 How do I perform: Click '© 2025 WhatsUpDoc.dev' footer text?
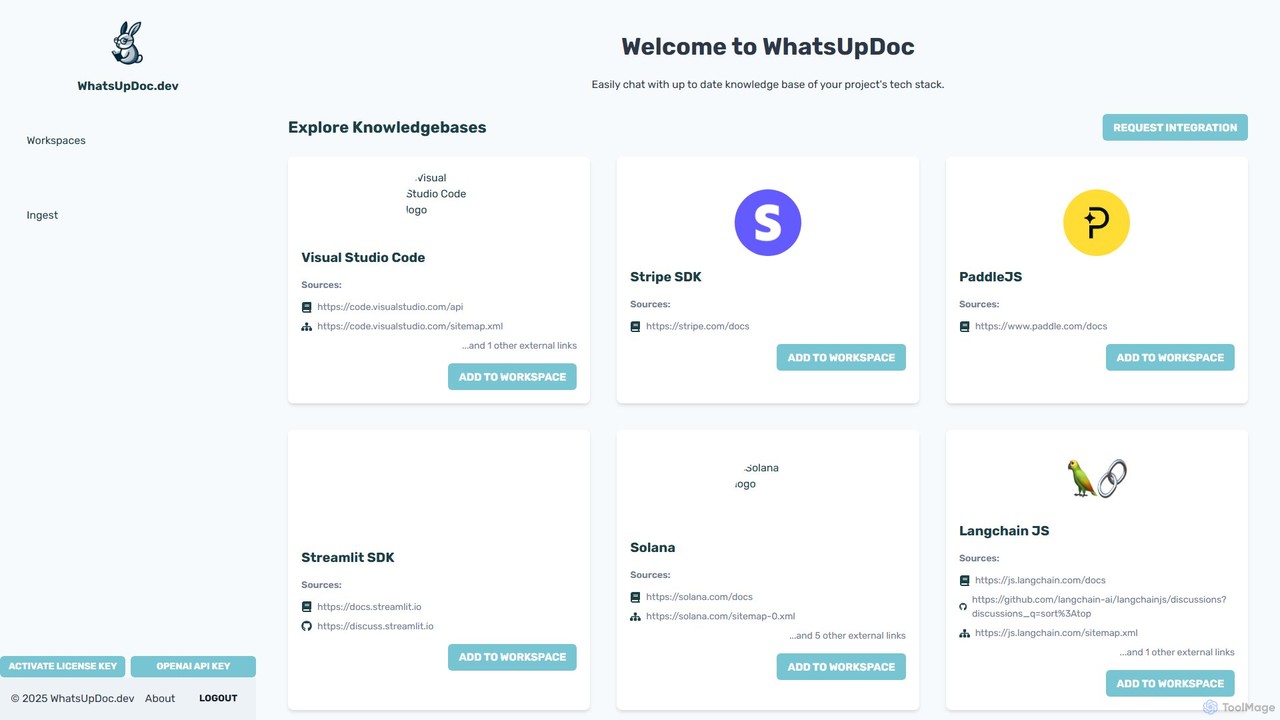coord(72,699)
